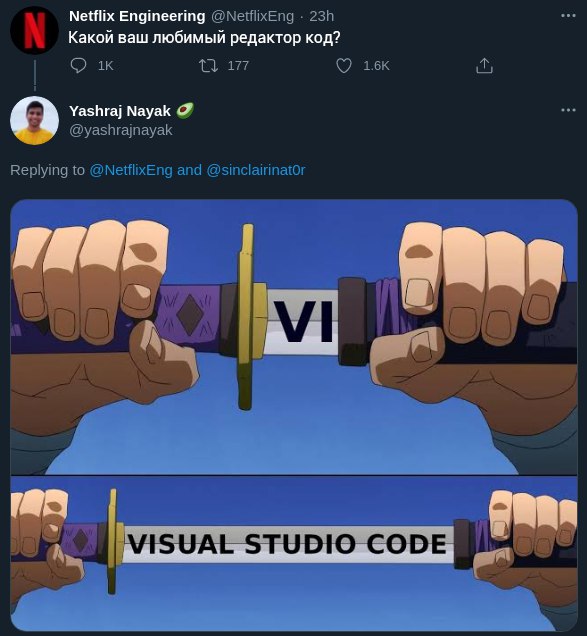This screenshot has height=636, width=587.
Task: Open Yashraj Nayak's profile photo
Action: tap(34, 120)
